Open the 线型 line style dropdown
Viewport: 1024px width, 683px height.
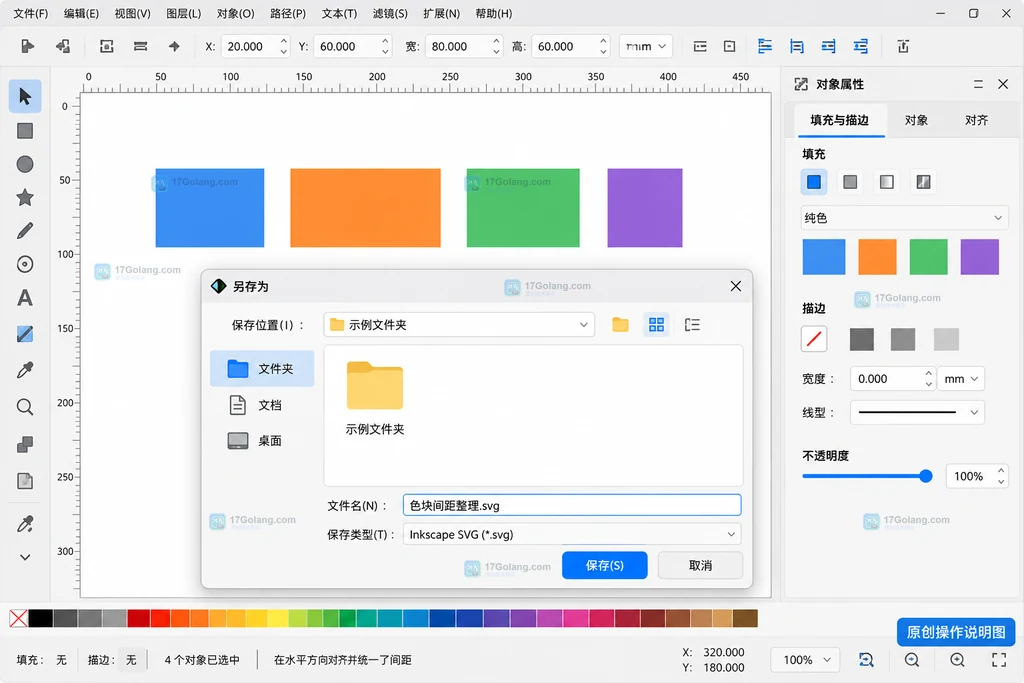pos(917,412)
